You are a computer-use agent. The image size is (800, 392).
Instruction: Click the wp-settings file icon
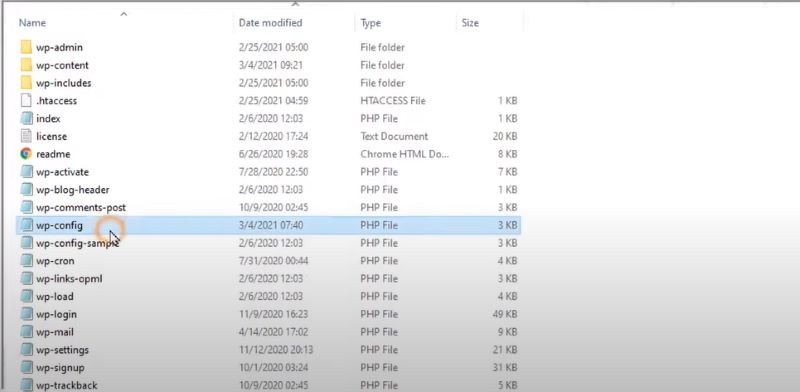click(x=26, y=350)
